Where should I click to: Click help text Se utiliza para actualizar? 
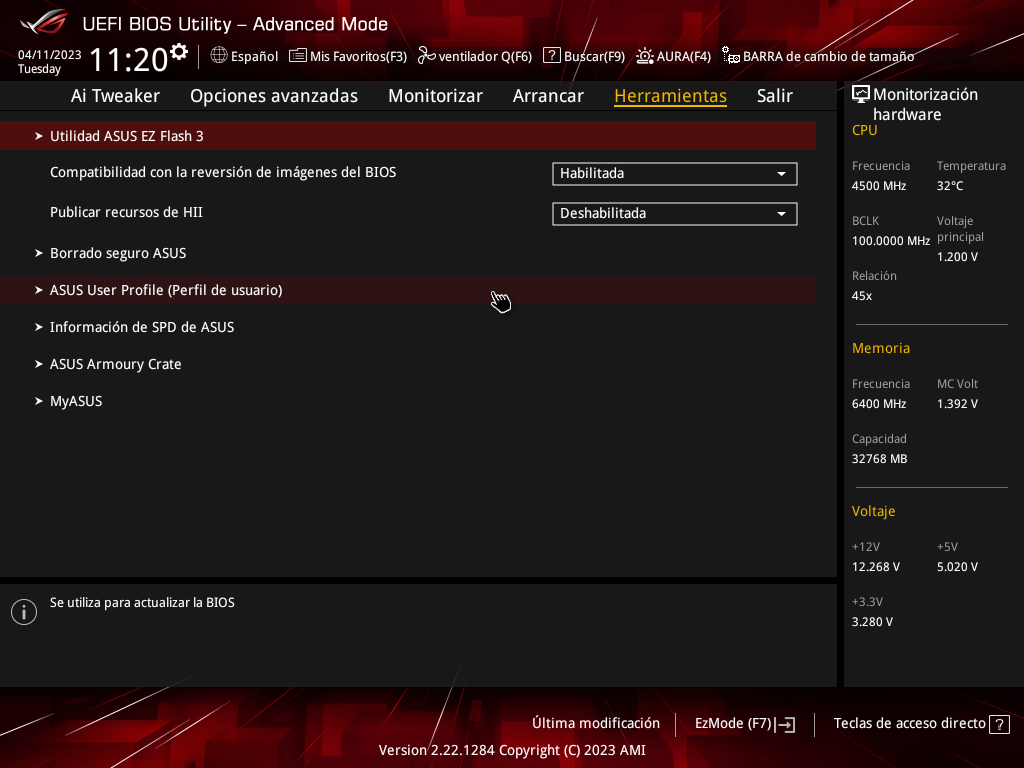pos(142,603)
